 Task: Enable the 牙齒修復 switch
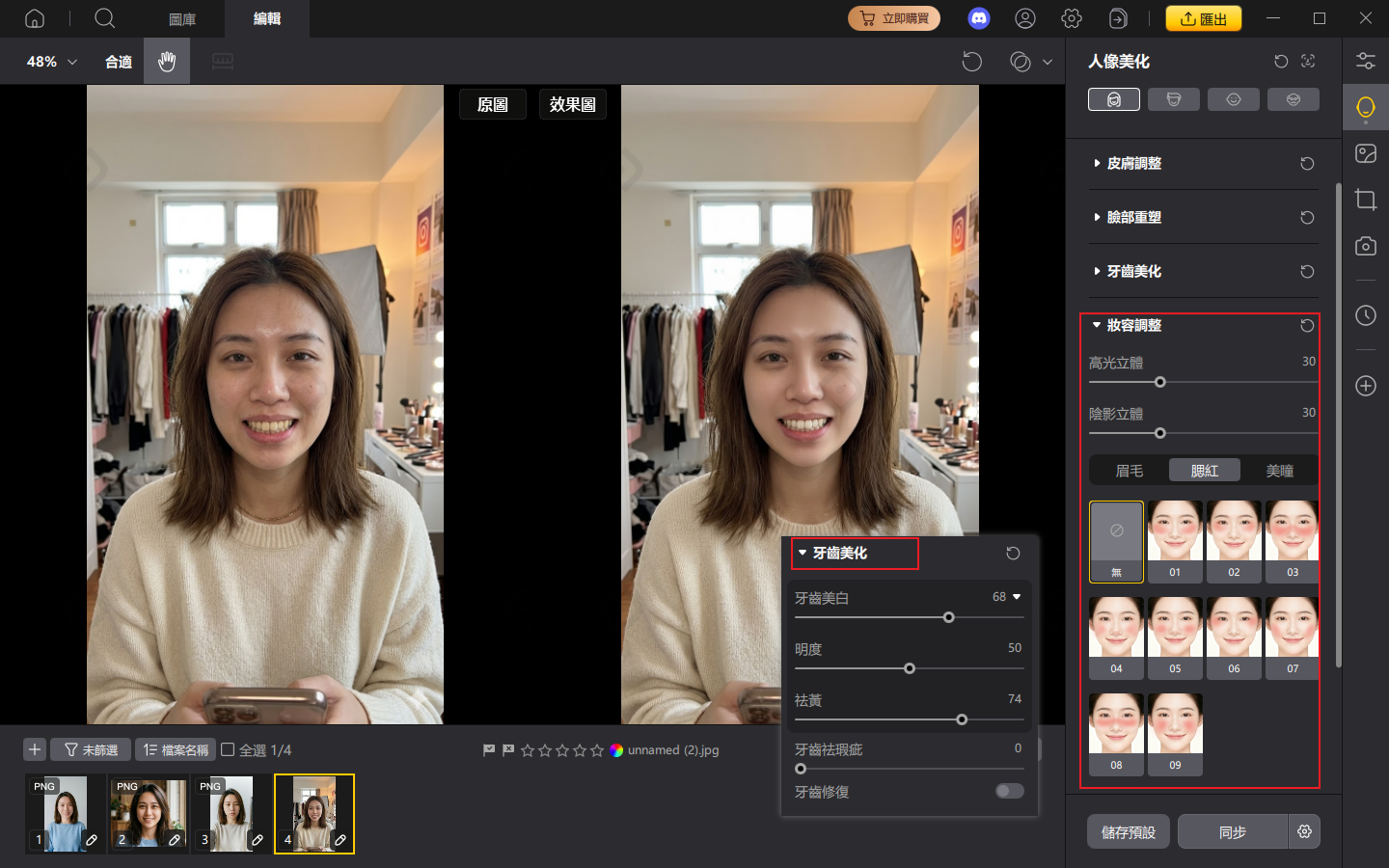(1009, 791)
